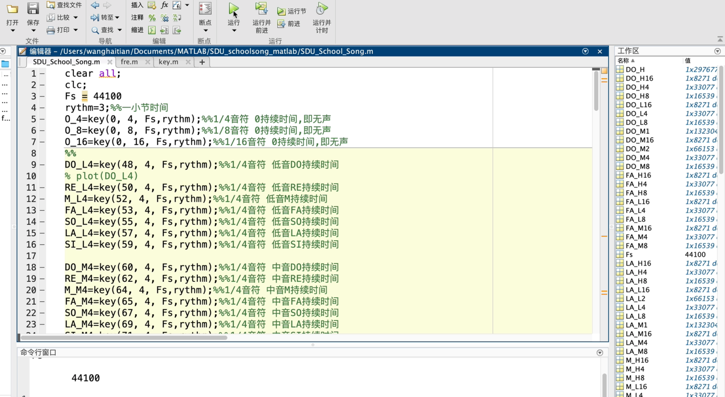Open the Find (查找) dropdown arrow
The image size is (725, 397).
pyautogui.click(x=119, y=30)
